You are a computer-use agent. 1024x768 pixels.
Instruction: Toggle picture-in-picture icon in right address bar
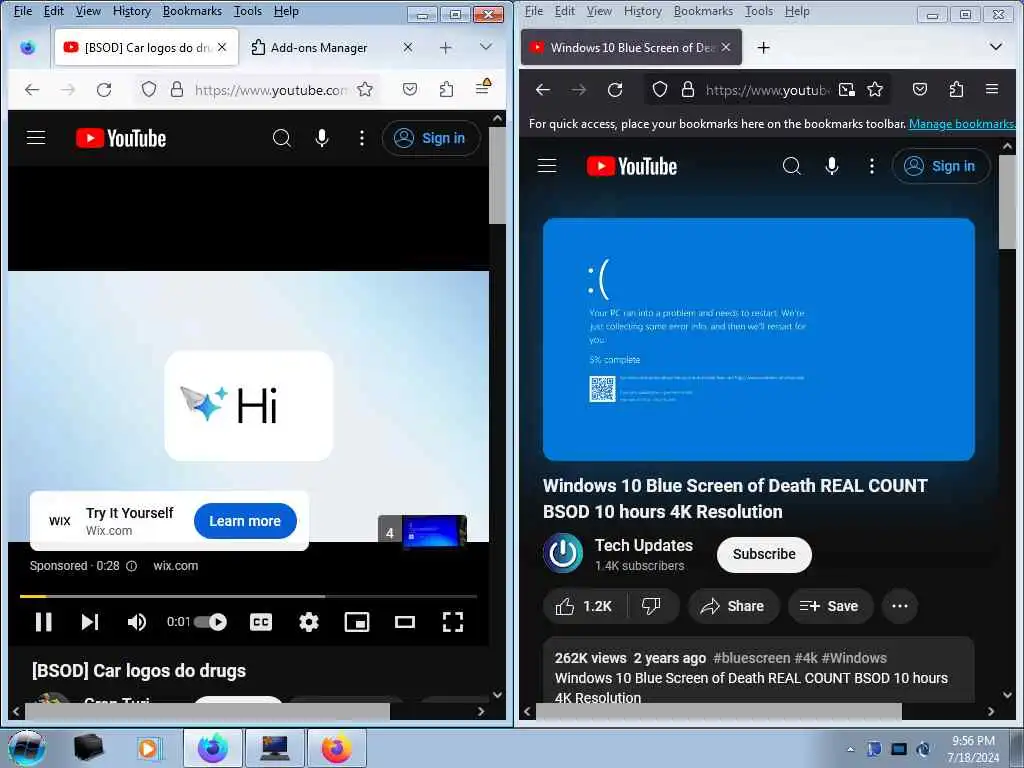846,89
